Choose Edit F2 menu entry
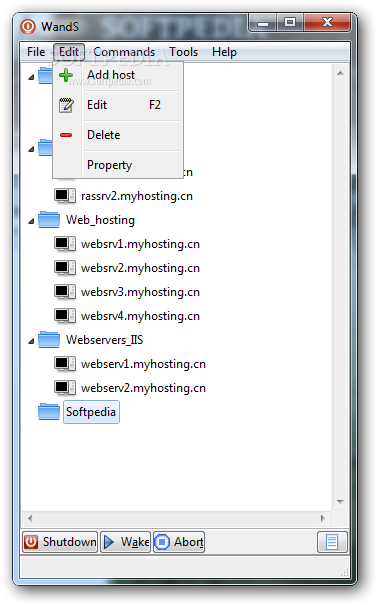The width and height of the screenshot is (378, 606). pyautogui.click(x=118, y=105)
